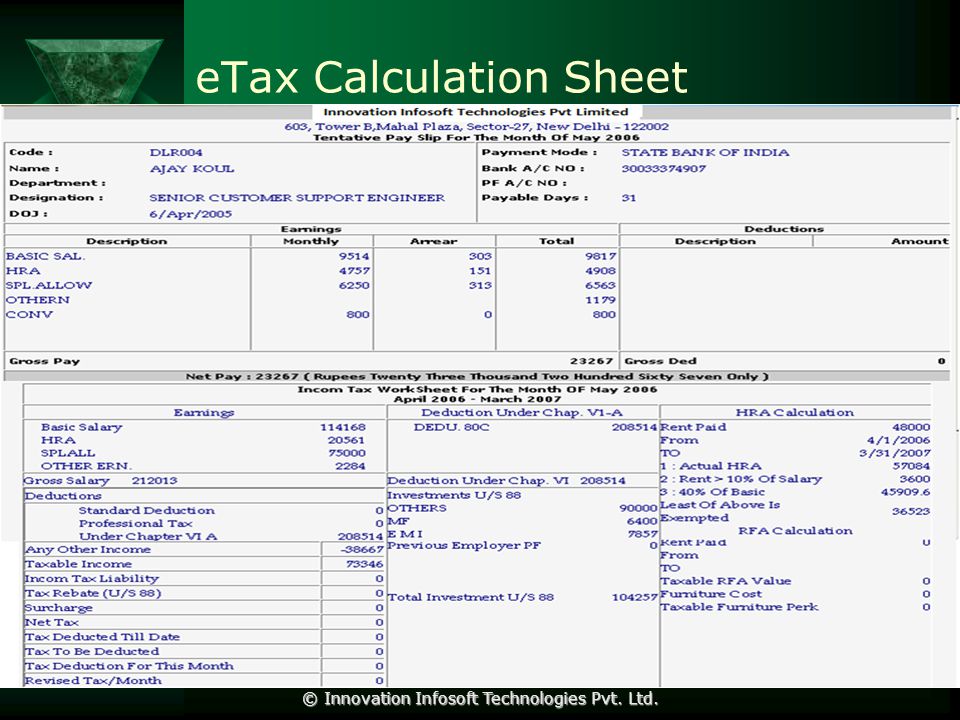Click the HRA monthly value 4757

pyautogui.click(x=354, y=271)
